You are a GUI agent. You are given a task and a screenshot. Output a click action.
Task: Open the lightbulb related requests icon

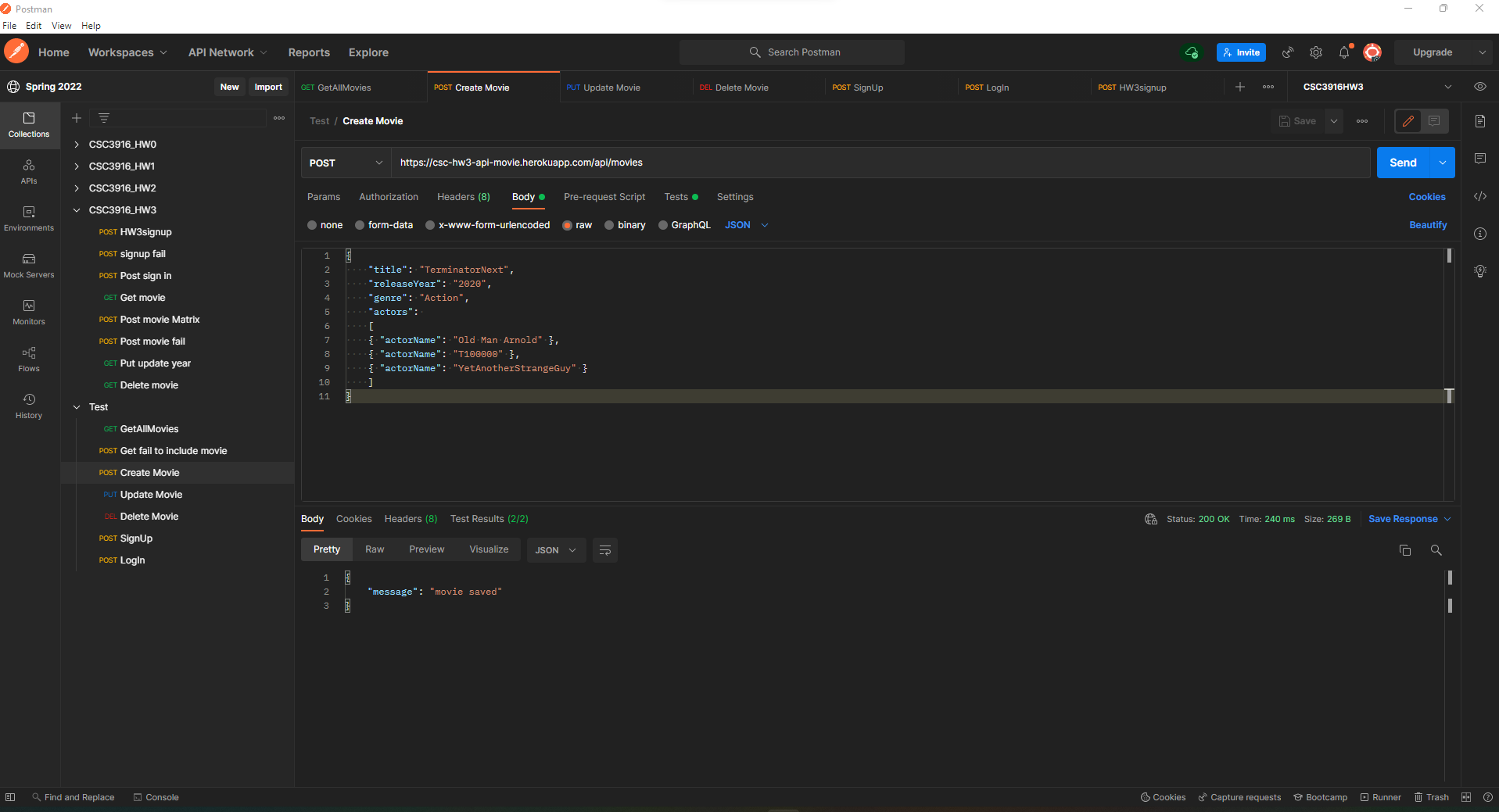[1480, 271]
